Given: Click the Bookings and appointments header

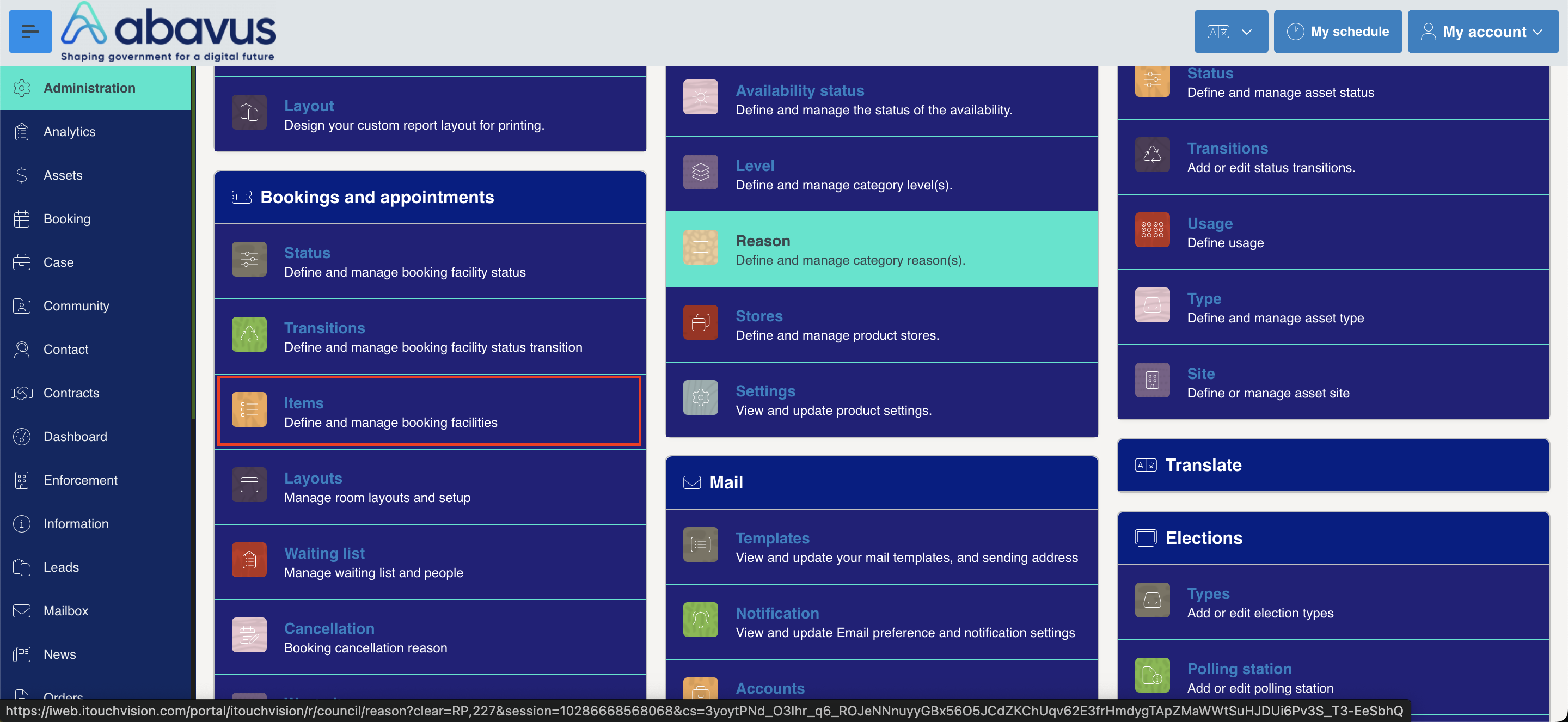Looking at the screenshot, I should point(430,197).
